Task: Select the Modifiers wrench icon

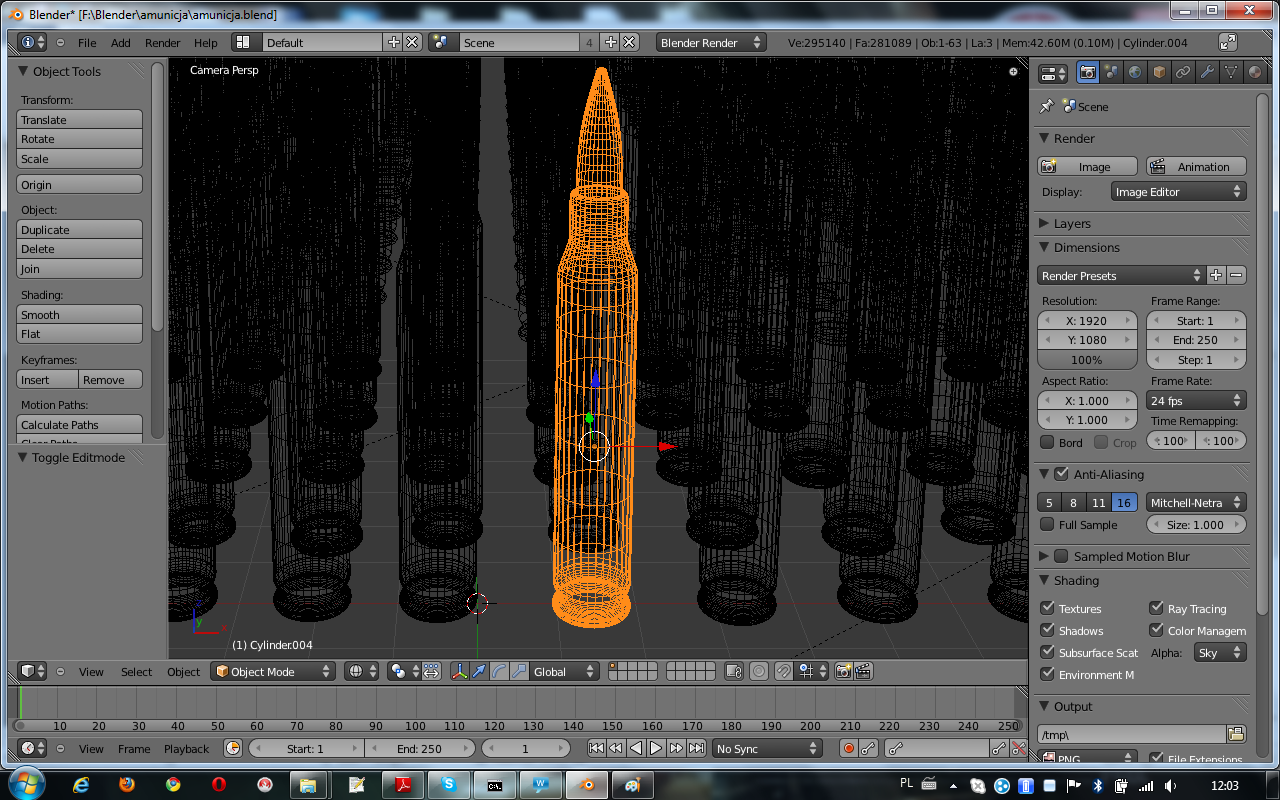Action: (x=1207, y=72)
